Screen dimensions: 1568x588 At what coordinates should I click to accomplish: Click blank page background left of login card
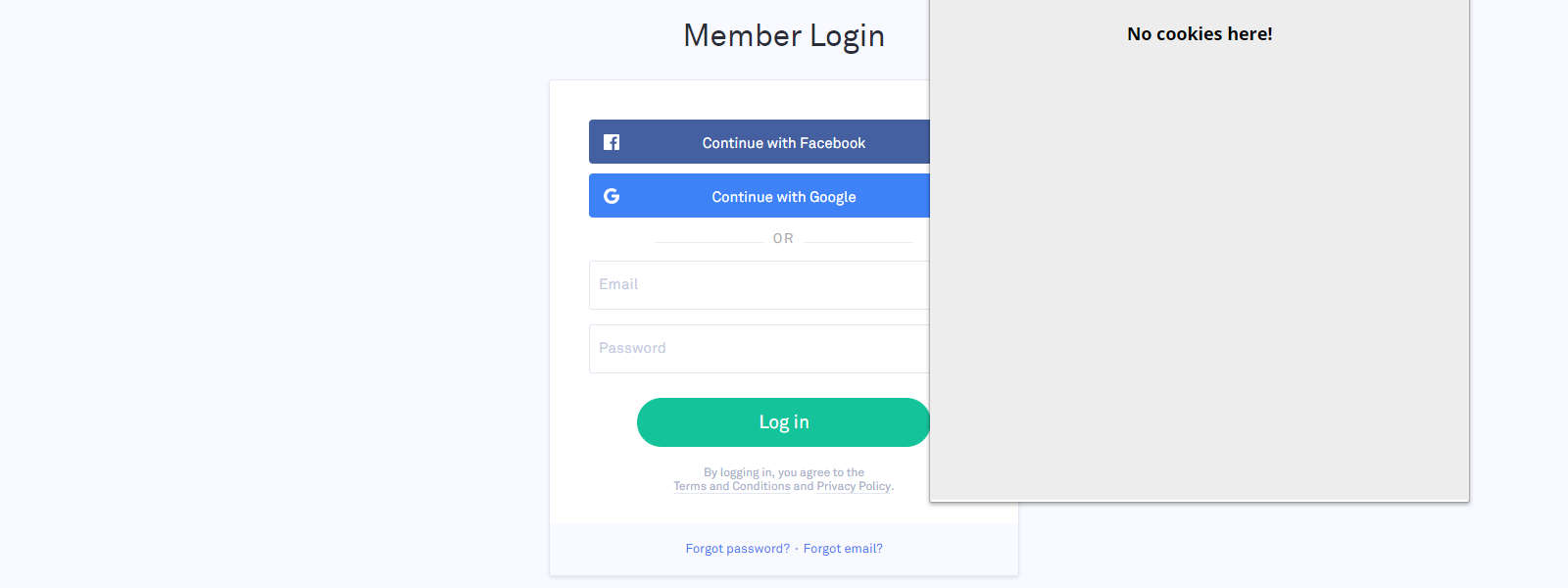point(274,294)
